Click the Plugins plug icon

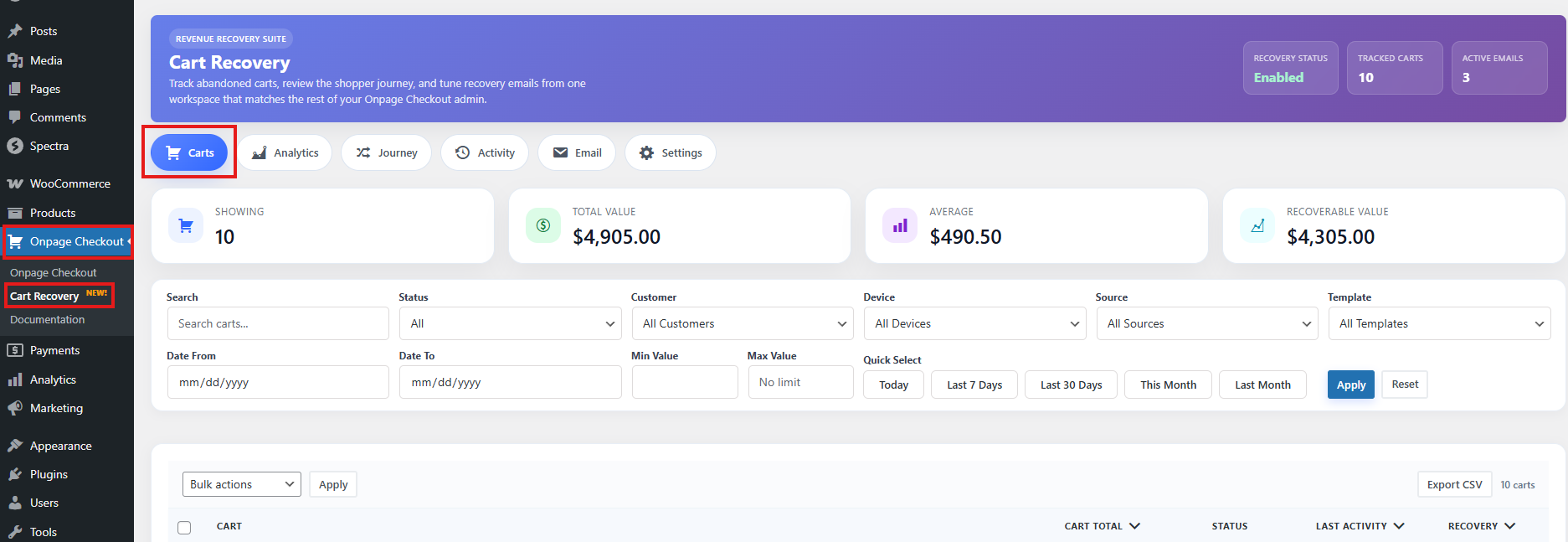pyautogui.click(x=15, y=474)
